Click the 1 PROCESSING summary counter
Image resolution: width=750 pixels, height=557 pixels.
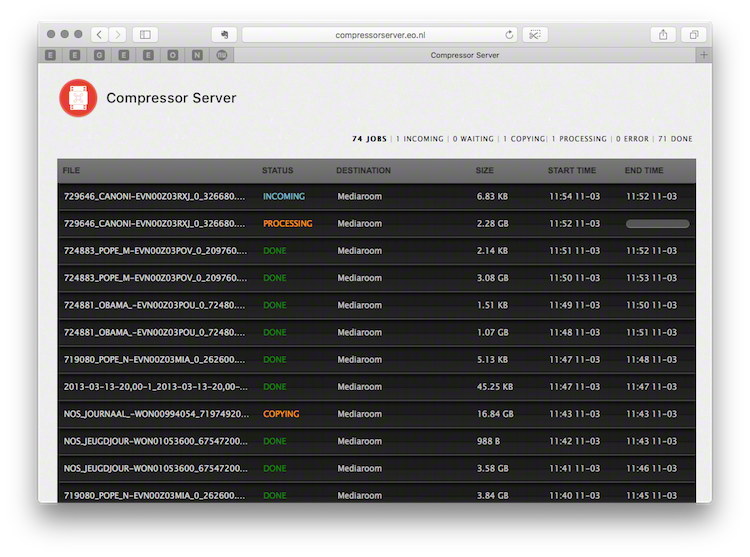tap(579, 139)
